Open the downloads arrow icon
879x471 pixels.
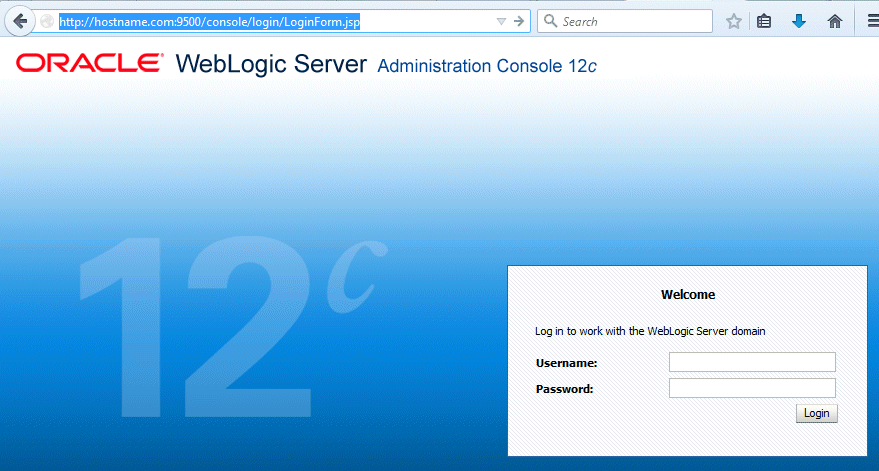point(799,22)
